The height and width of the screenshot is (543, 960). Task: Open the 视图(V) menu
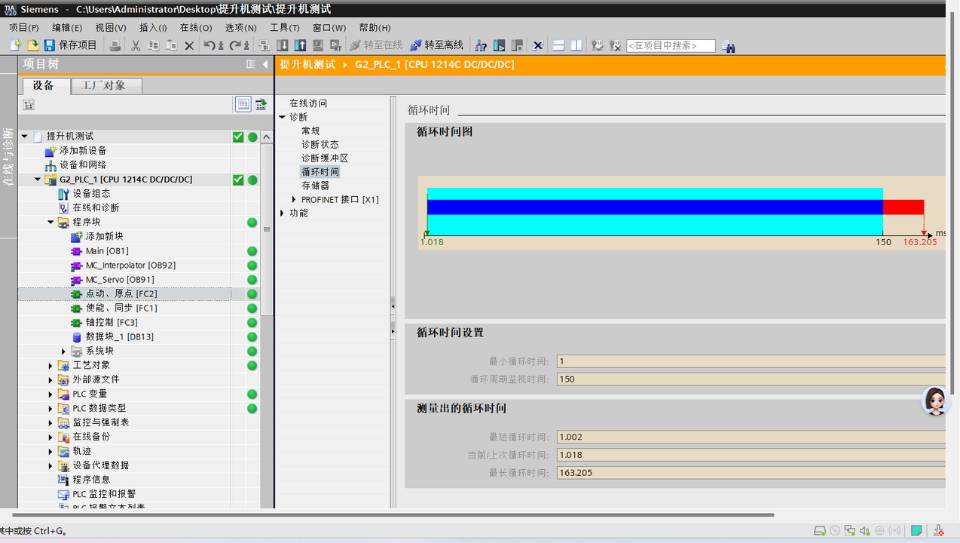click(111, 28)
